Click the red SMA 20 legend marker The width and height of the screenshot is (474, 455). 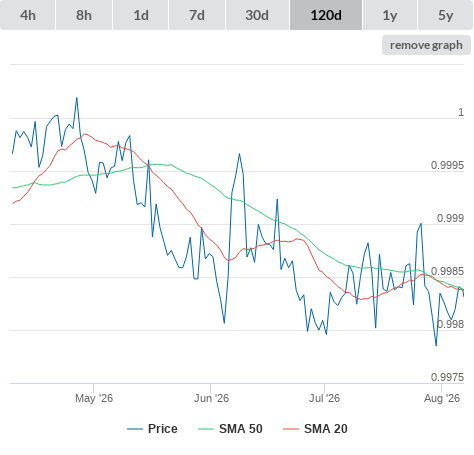tap(291, 429)
